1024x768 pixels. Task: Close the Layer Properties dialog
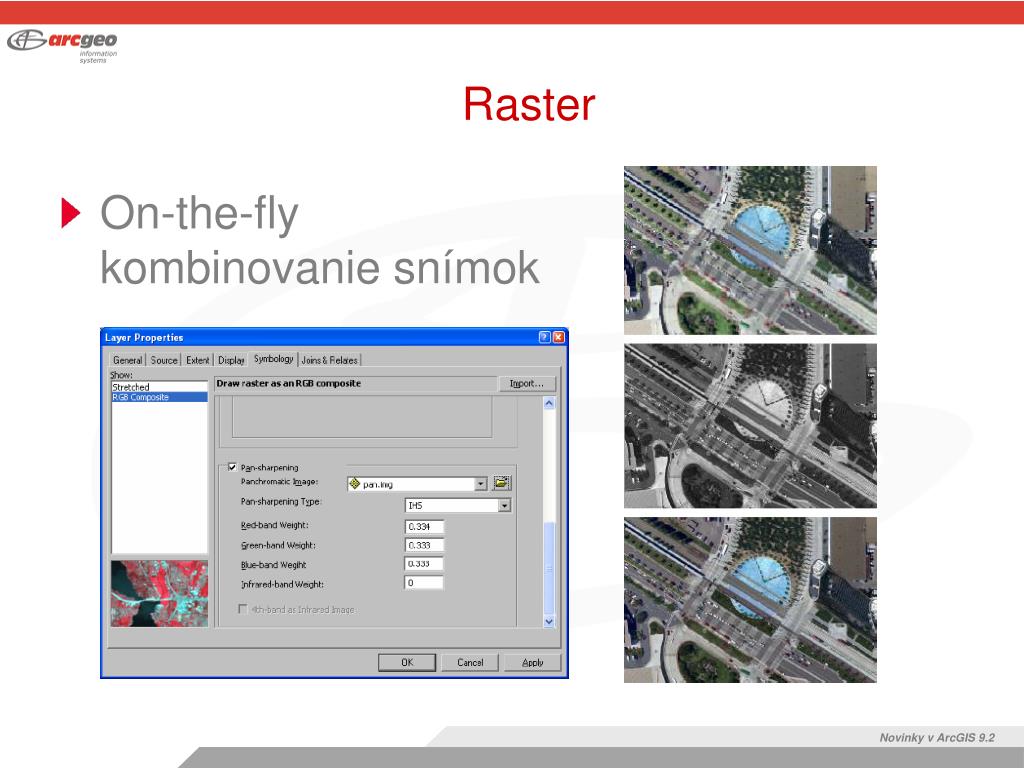click(558, 337)
